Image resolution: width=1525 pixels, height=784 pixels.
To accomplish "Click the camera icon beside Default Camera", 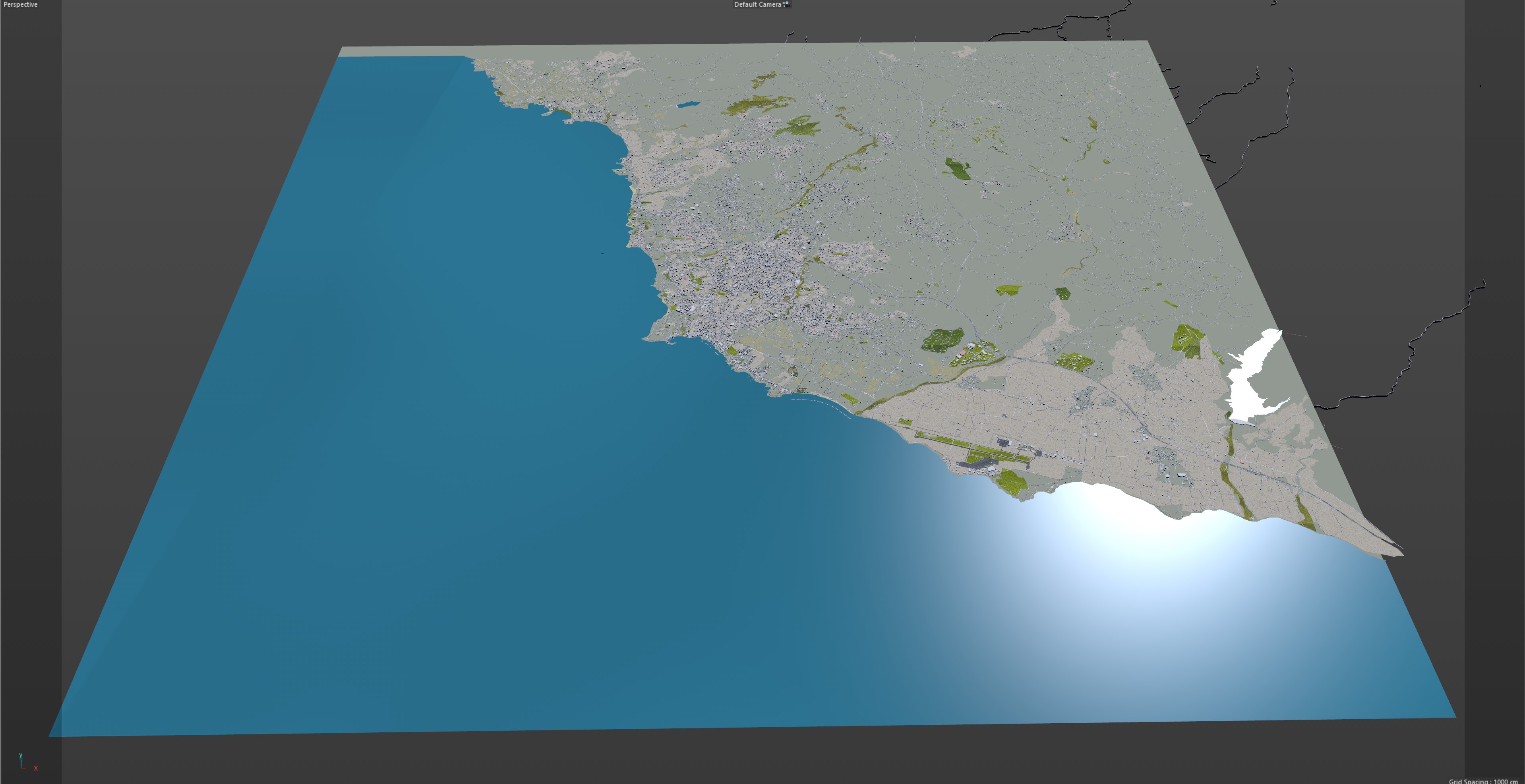I will coord(786,4).
